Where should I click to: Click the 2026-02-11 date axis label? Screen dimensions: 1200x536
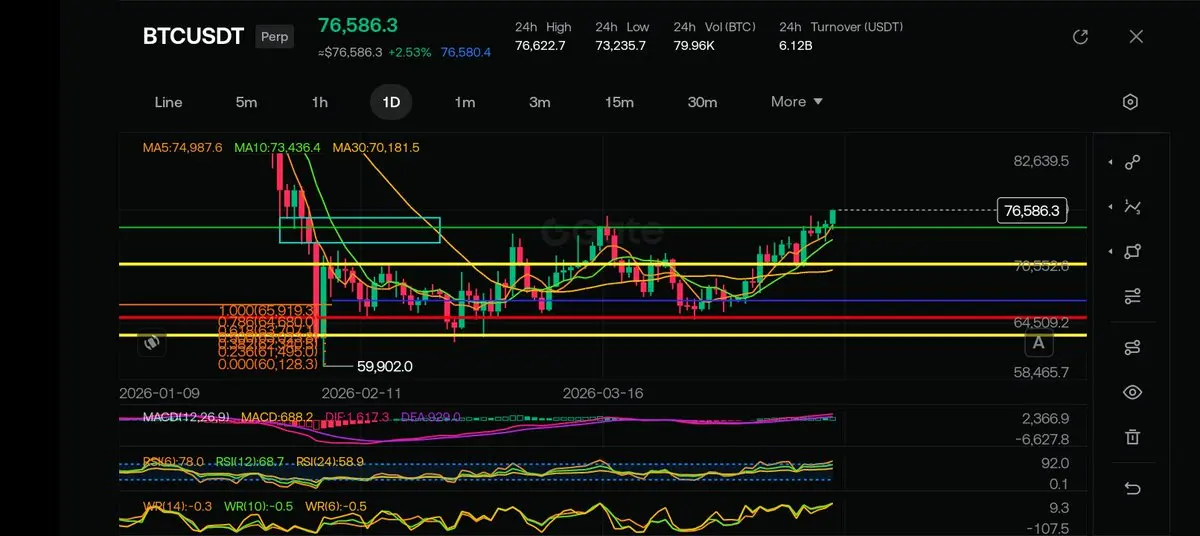(x=359, y=393)
